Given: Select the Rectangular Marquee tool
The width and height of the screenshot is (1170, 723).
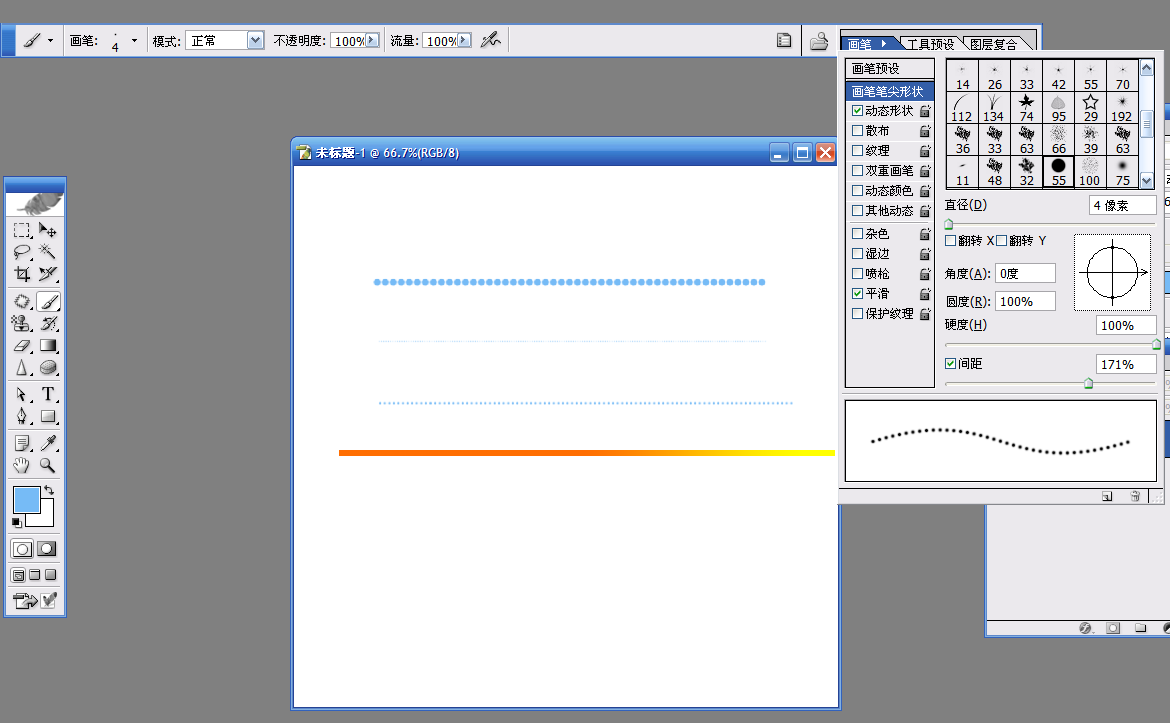Looking at the screenshot, I should pos(22,230).
